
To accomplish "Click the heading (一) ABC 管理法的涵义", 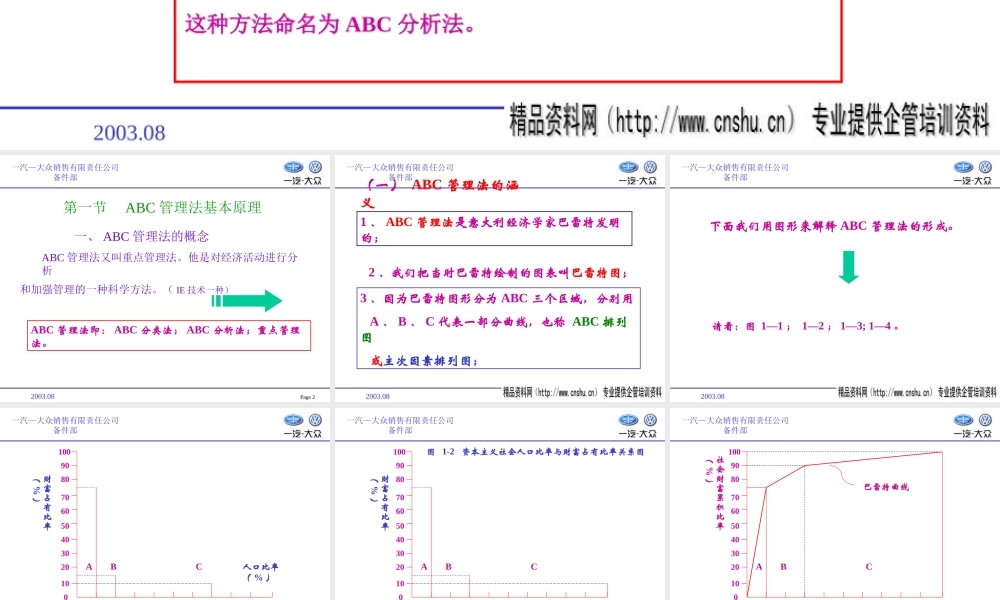I will (x=440, y=193).
